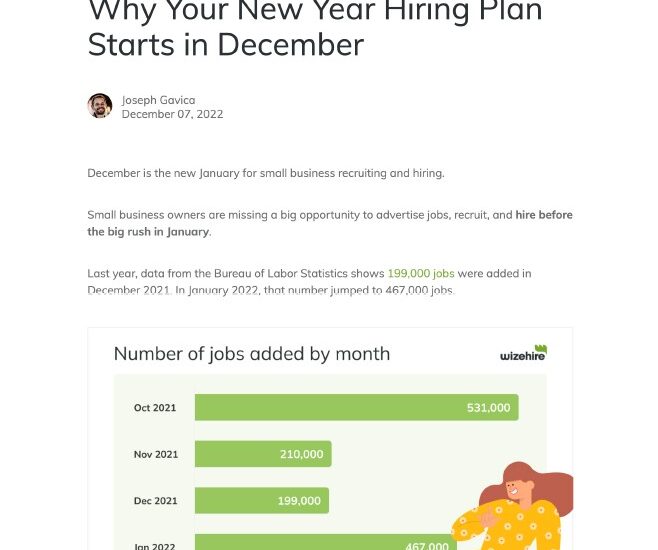Click the 199,000 value inside Dec bar
This screenshot has width=658, height=550.
[x=299, y=501]
